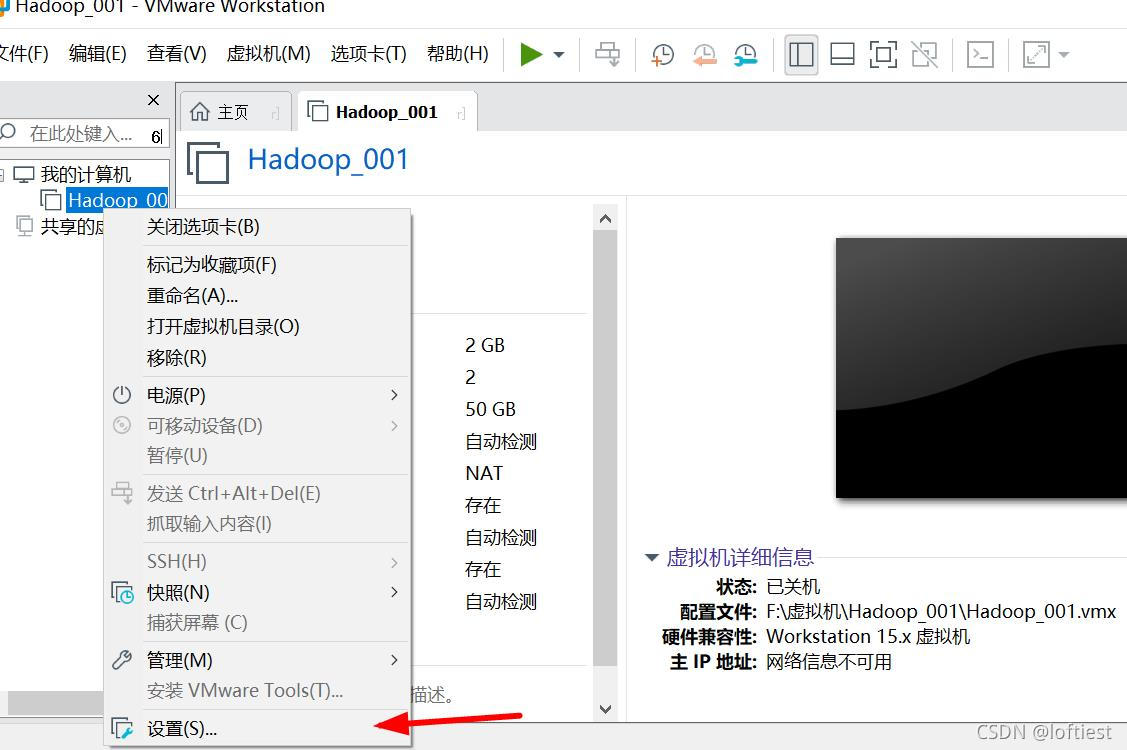Click the Unity mode toolbar icon
The width and height of the screenshot is (1127, 750).
pos(924,55)
